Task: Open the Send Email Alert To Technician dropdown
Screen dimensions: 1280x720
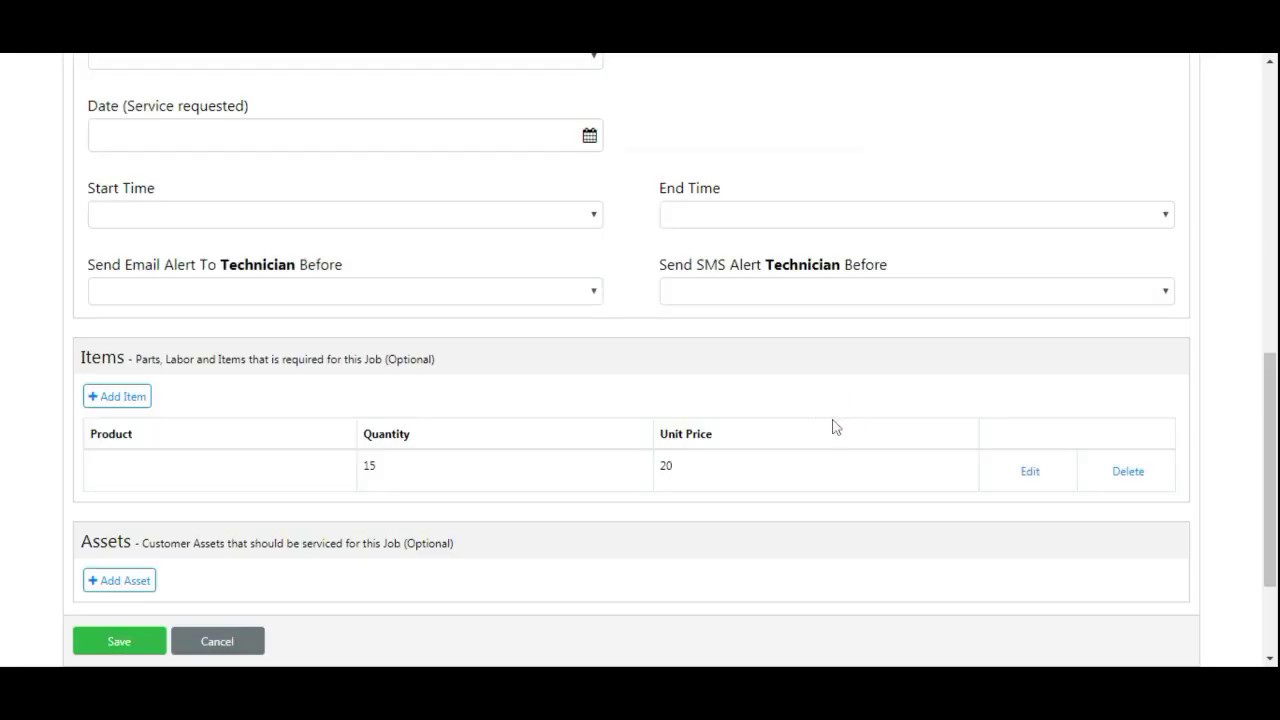Action: 345,291
